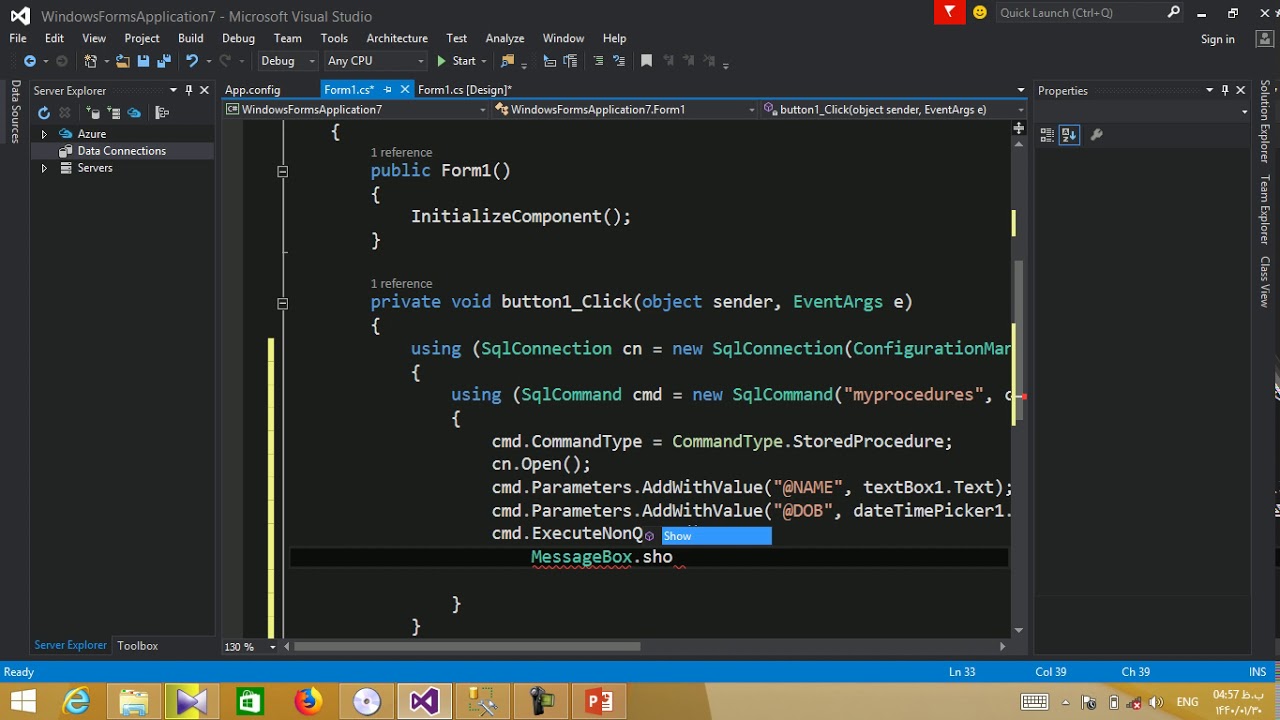Expand the Servers node in Server Explorer
1280x720 pixels.
(x=43, y=168)
